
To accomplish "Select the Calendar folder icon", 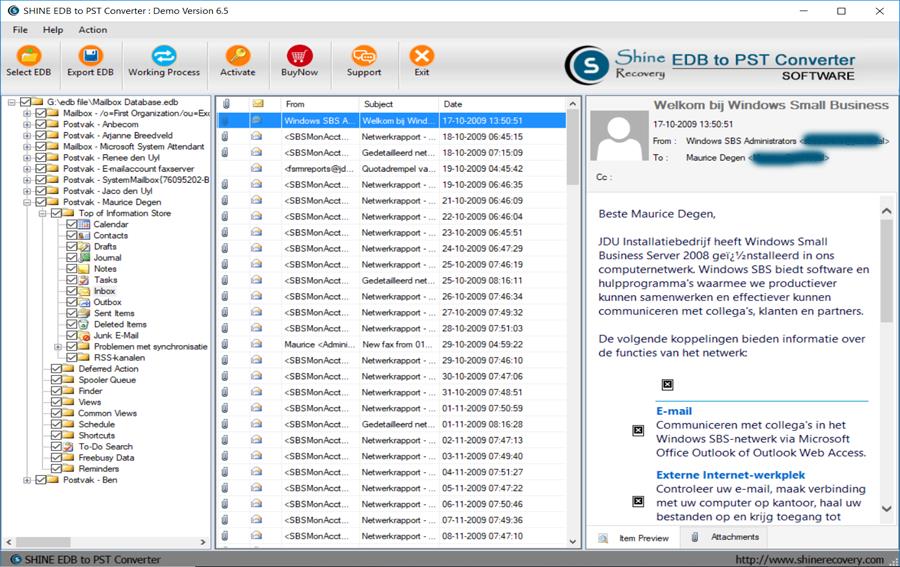I will (x=84, y=224).
